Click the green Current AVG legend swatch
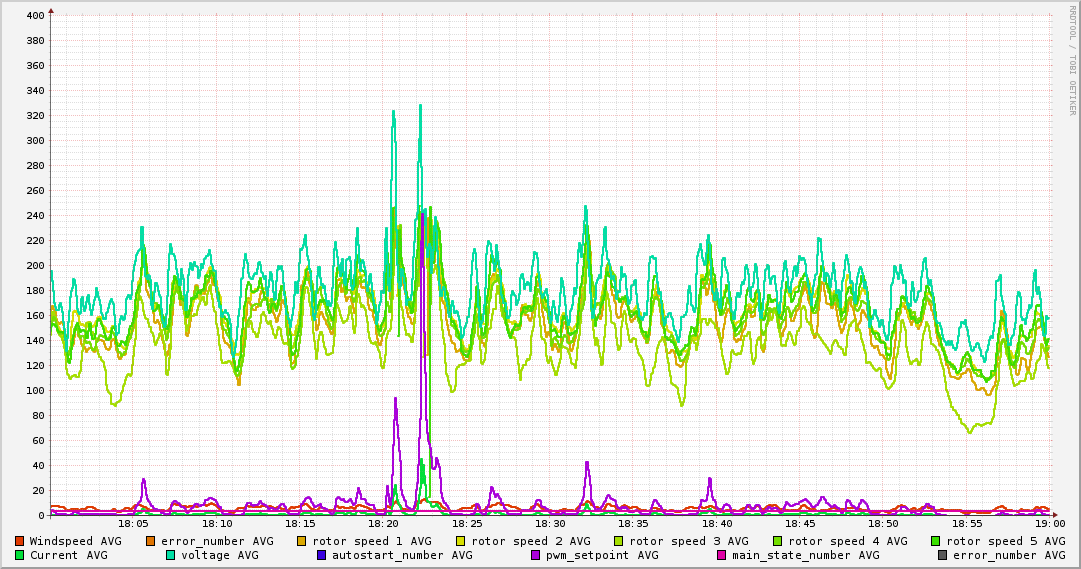Screen dimensions: 1081x569 tap(19, 555)
